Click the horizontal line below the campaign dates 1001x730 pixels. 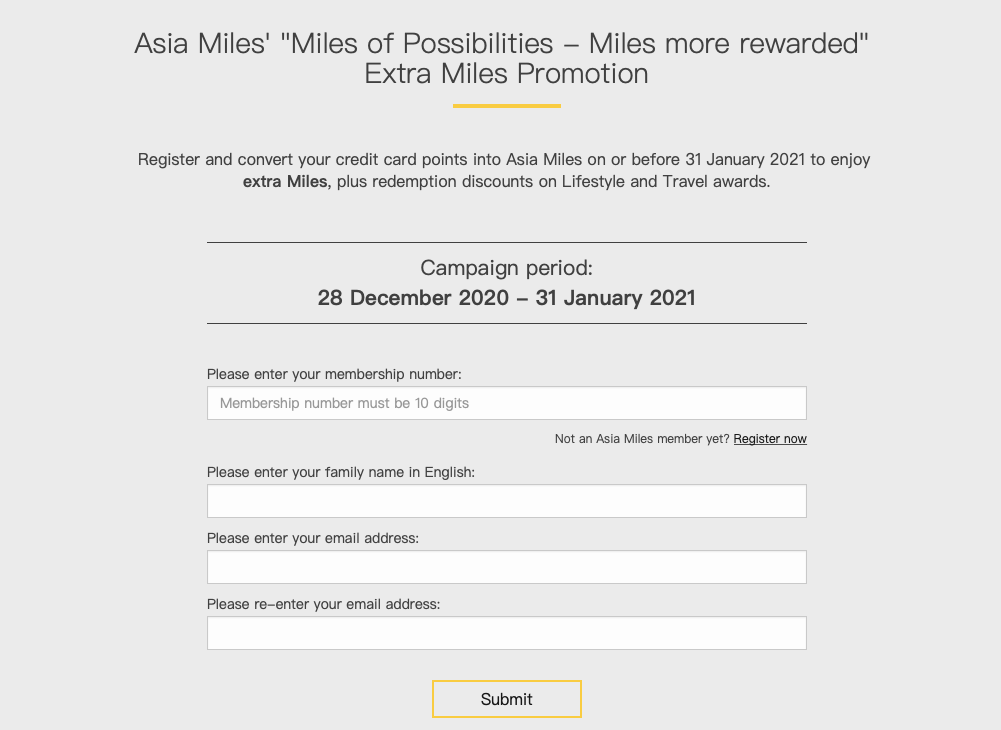(506, 323)
